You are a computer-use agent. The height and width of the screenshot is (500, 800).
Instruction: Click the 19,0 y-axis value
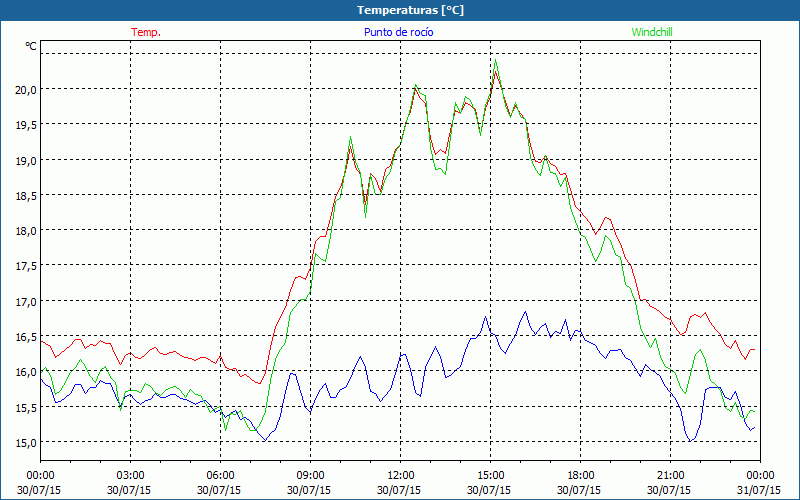27,160
